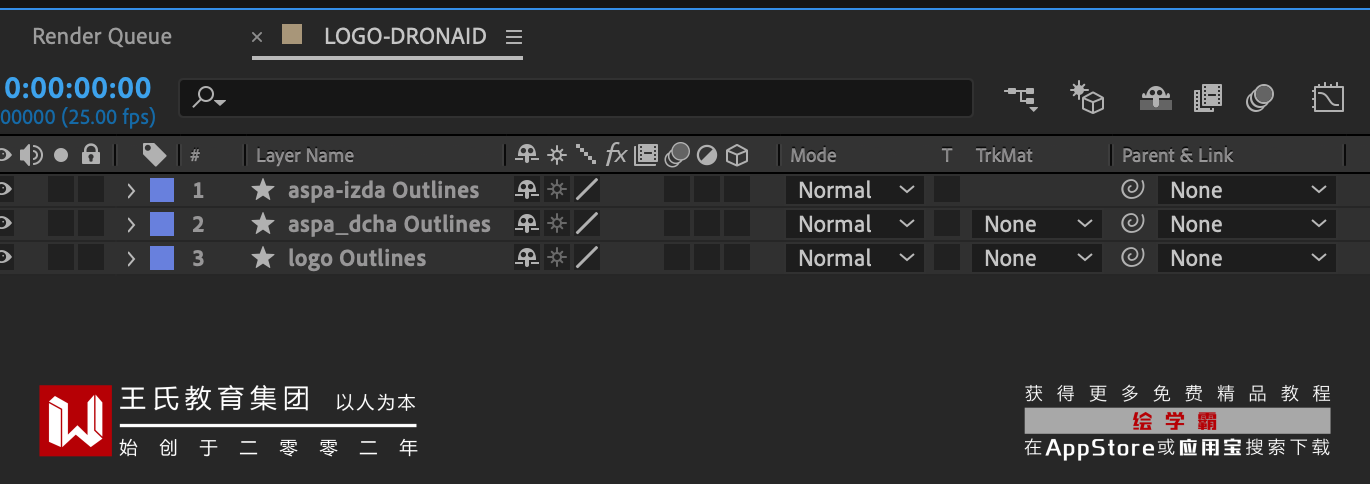Enable the Frame Blending icon
This screenshot has height=484, width=1370.
tap(1208, 97)
